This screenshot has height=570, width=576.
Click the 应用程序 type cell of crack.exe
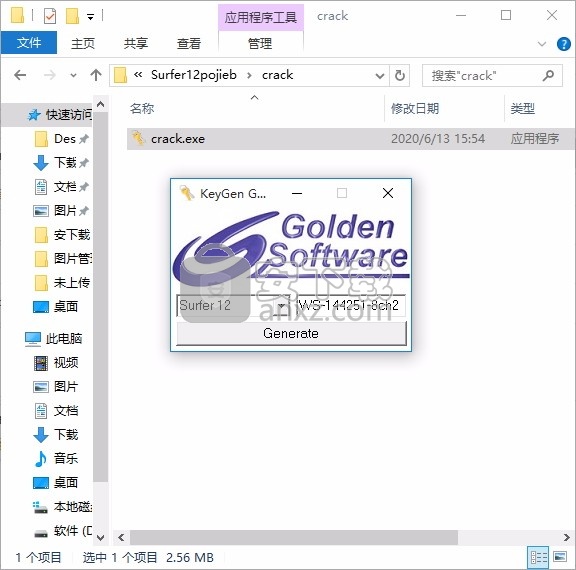tap(535, 139)
